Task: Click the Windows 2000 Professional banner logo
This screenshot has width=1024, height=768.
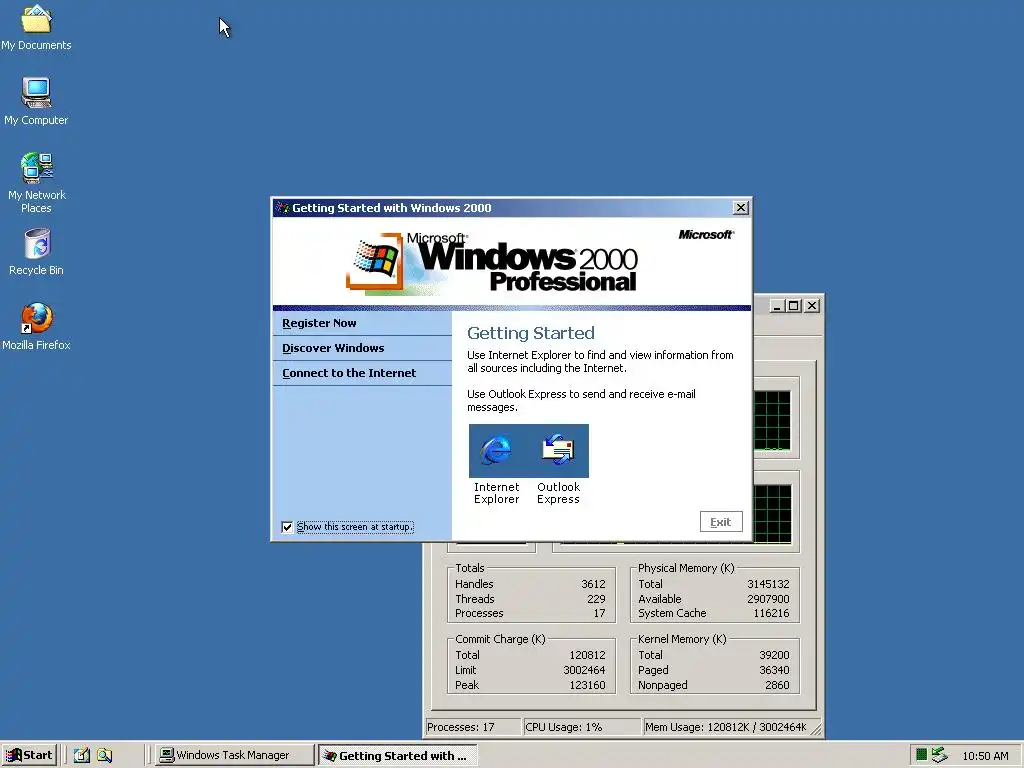Action: 491,263
